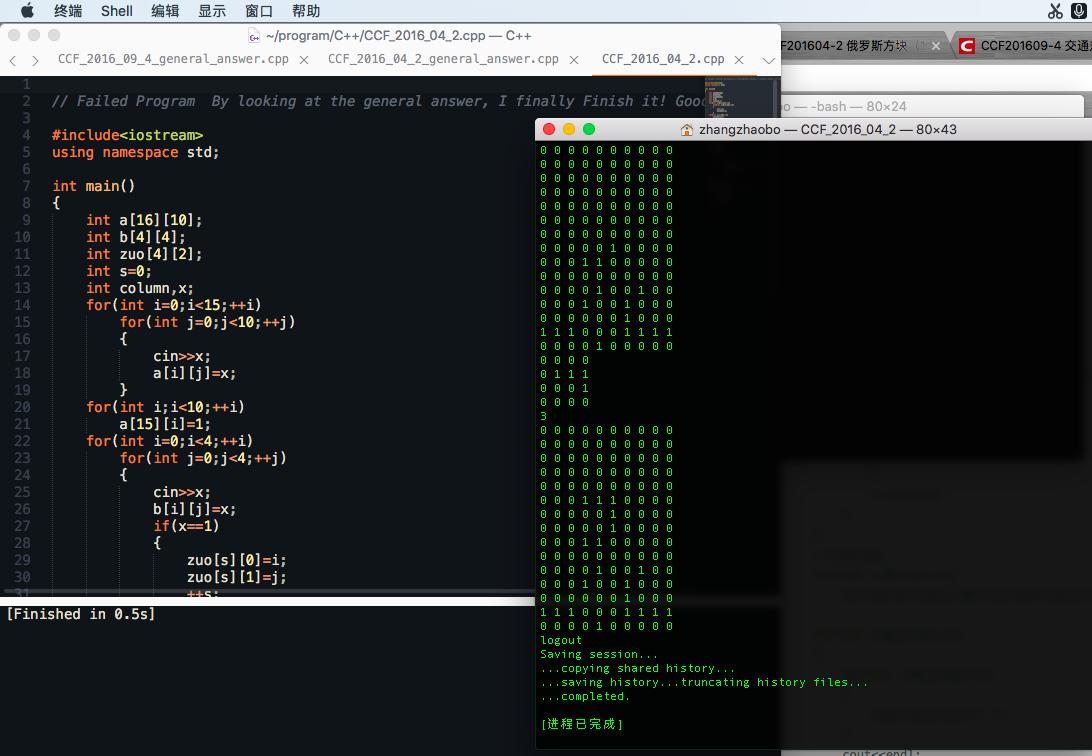
Task: Click the int b[4][4] declaration
Action: [136, 237]
